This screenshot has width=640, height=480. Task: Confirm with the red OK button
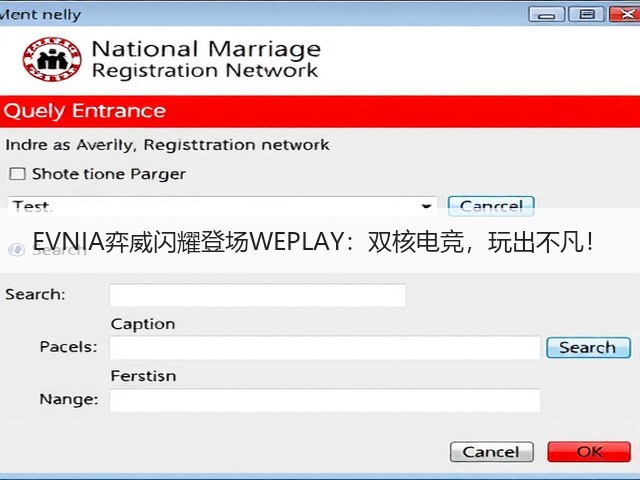click(x=589, y=452)
